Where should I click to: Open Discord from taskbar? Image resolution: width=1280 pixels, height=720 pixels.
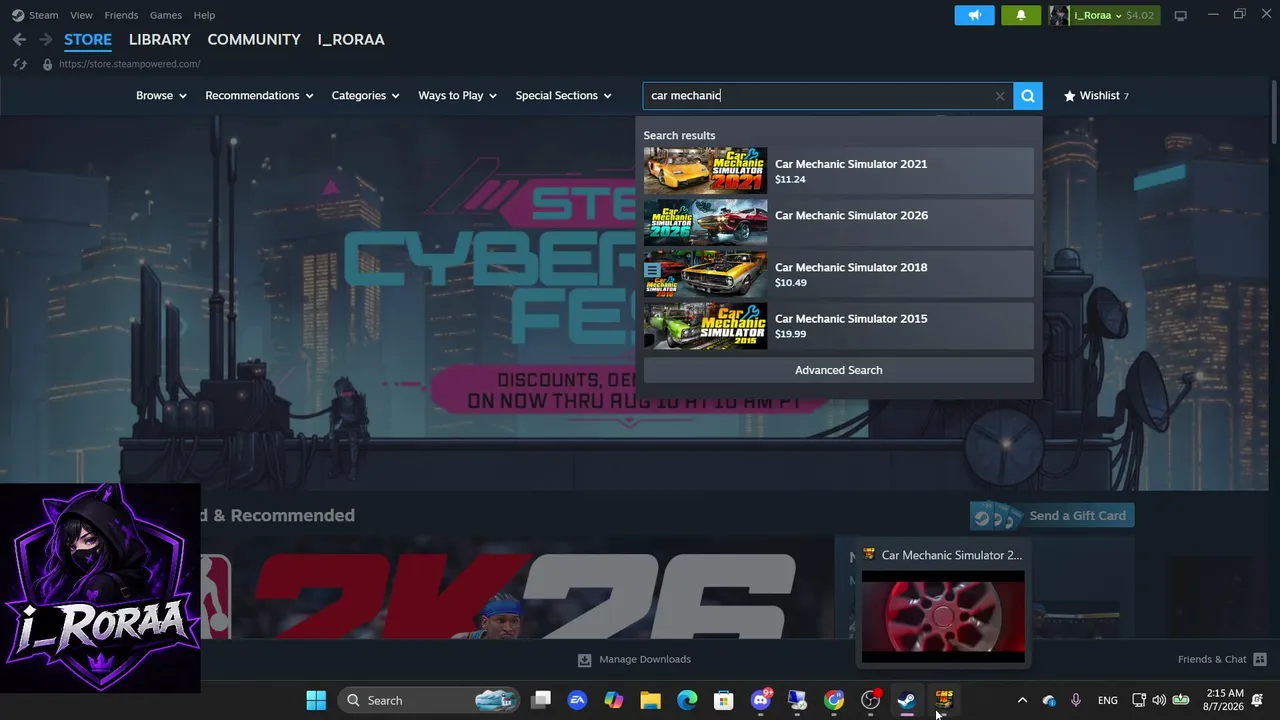pos(761,700)
